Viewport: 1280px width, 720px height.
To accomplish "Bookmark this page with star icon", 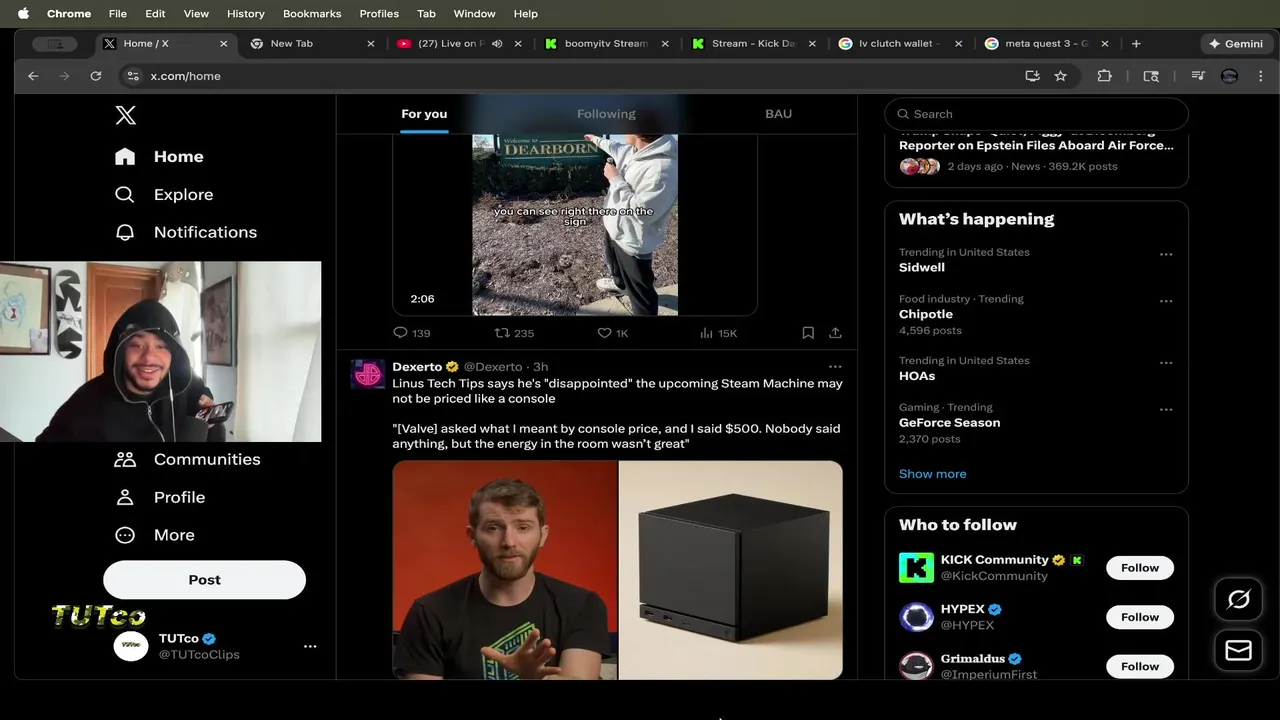I will tap(1060, 76).
